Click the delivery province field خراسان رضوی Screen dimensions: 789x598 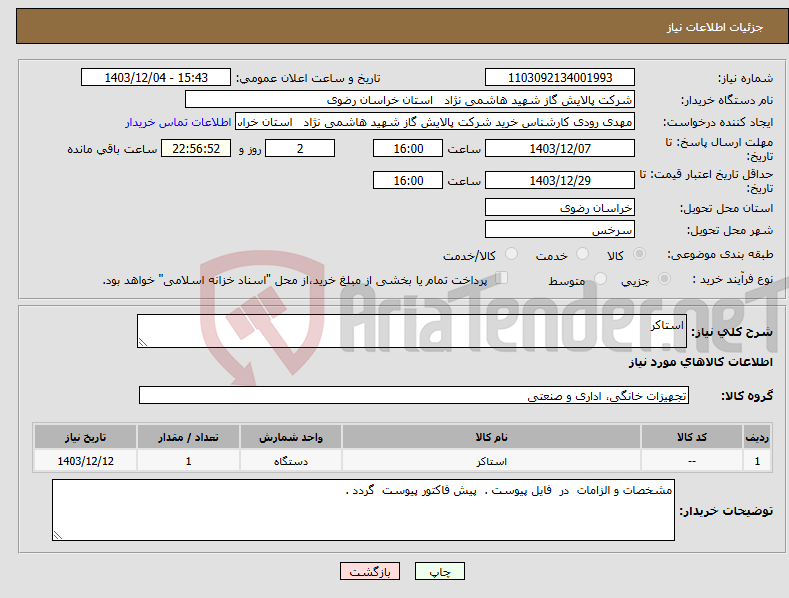point(560,207)
